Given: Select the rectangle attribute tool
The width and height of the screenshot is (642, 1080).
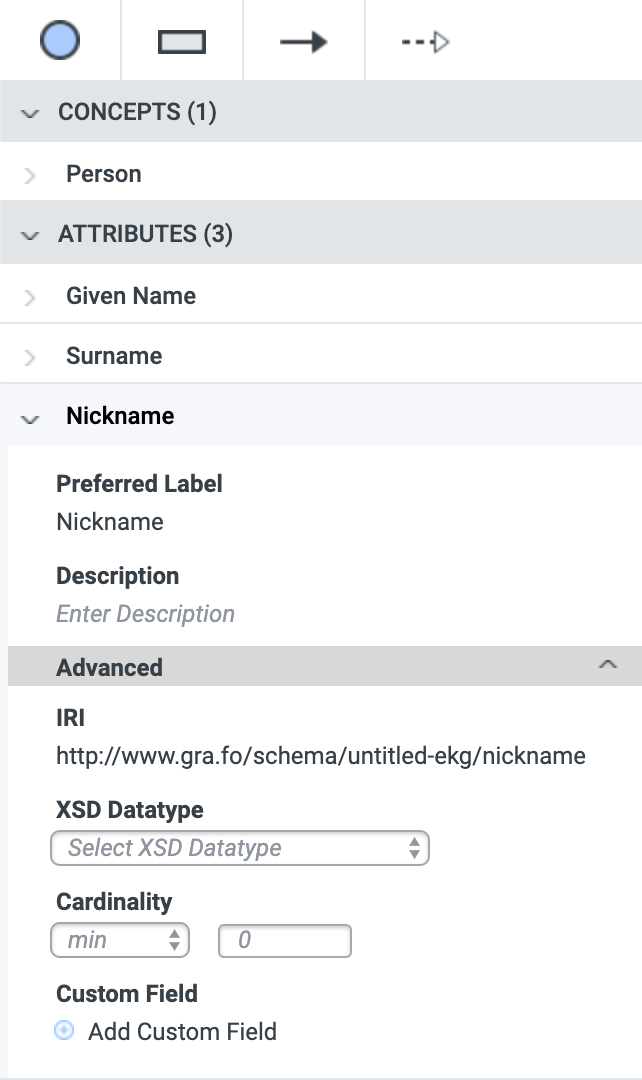Looking at the screenshot, I should coord(182,41).
